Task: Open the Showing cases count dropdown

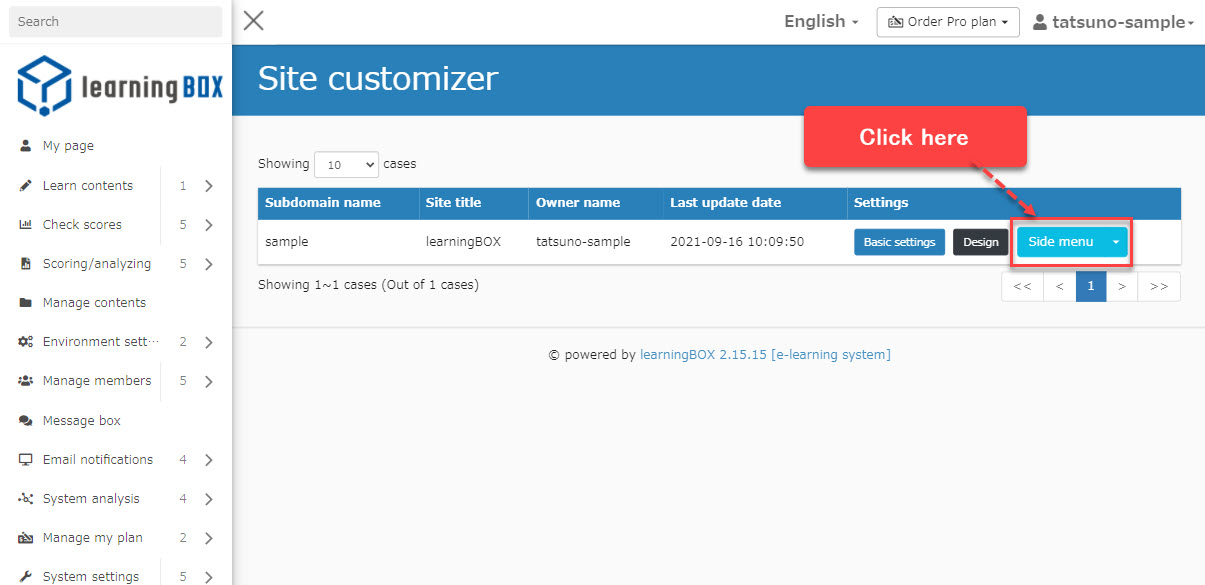Action: point(346,164)
